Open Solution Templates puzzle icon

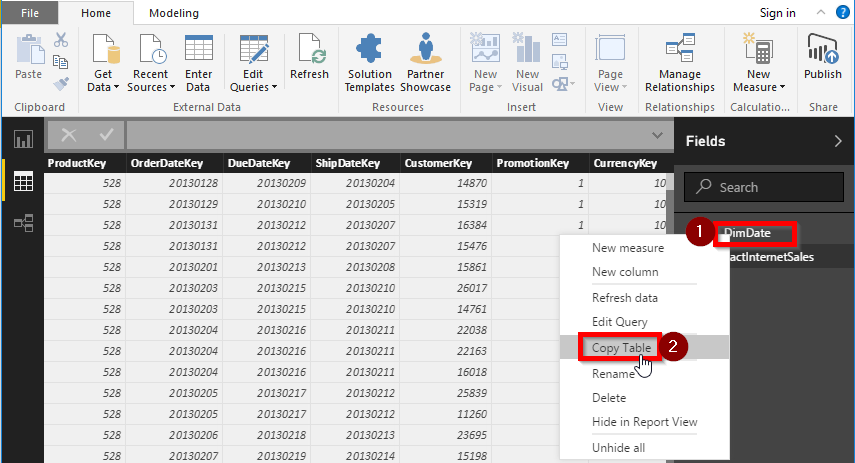pyautogui.click(x=369, y=48)
